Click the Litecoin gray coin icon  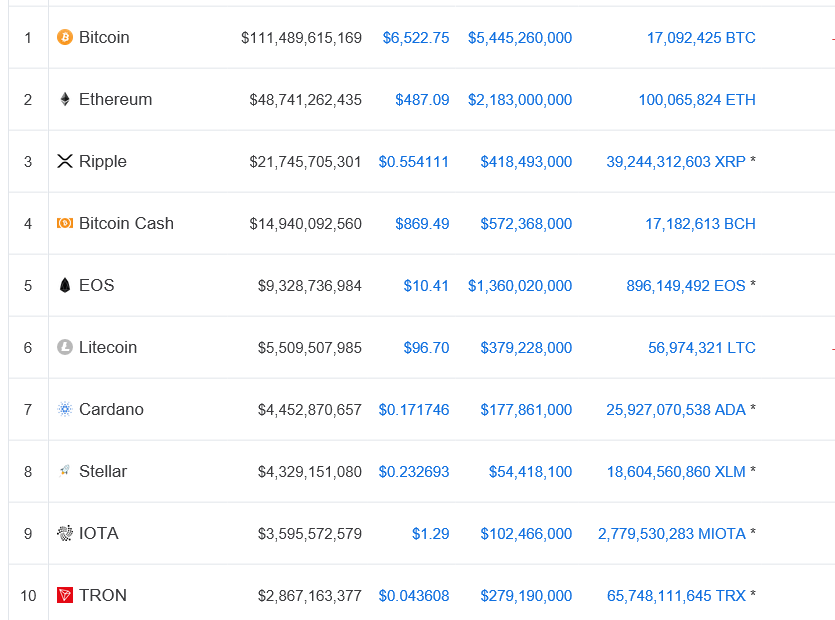click(x=65, y=348)
